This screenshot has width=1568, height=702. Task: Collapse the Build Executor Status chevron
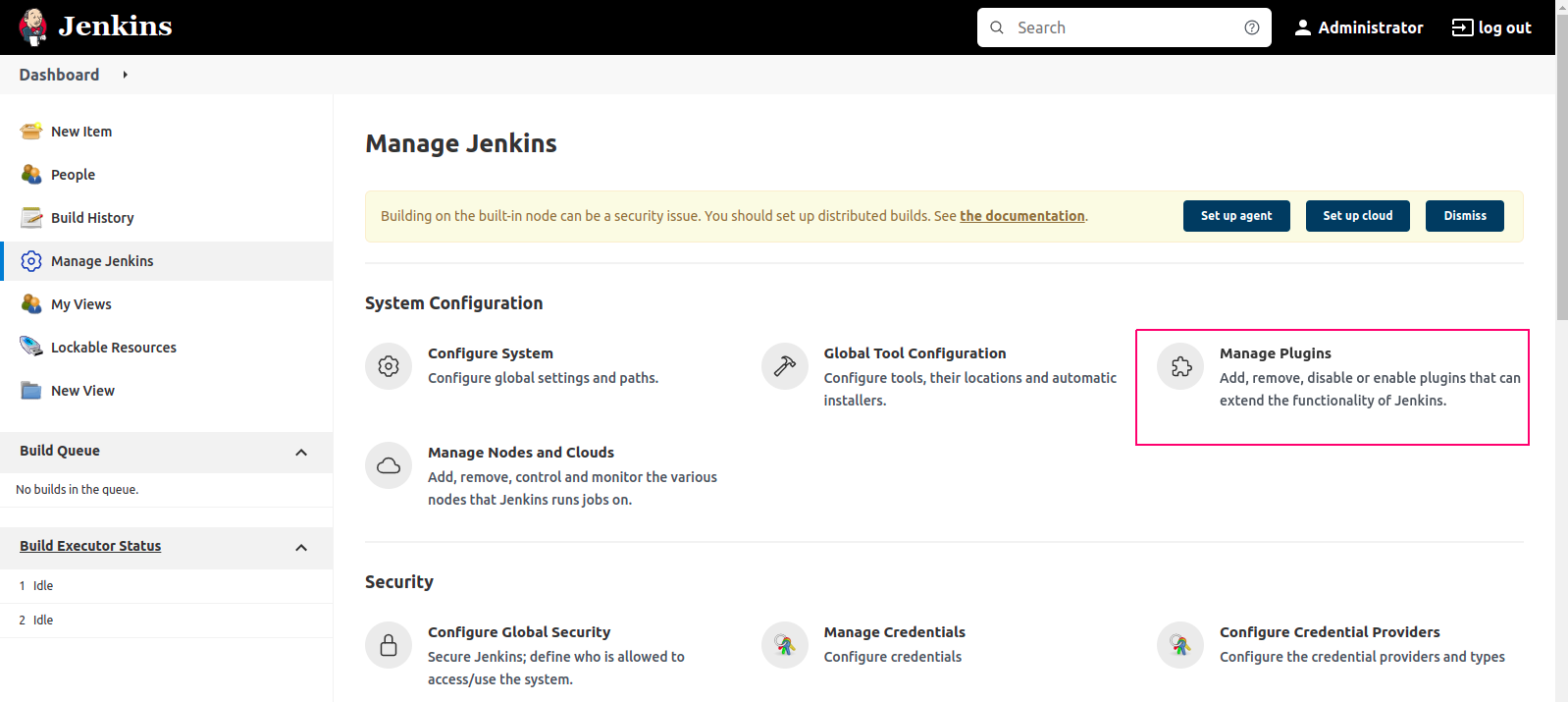[x=301, y=548]
